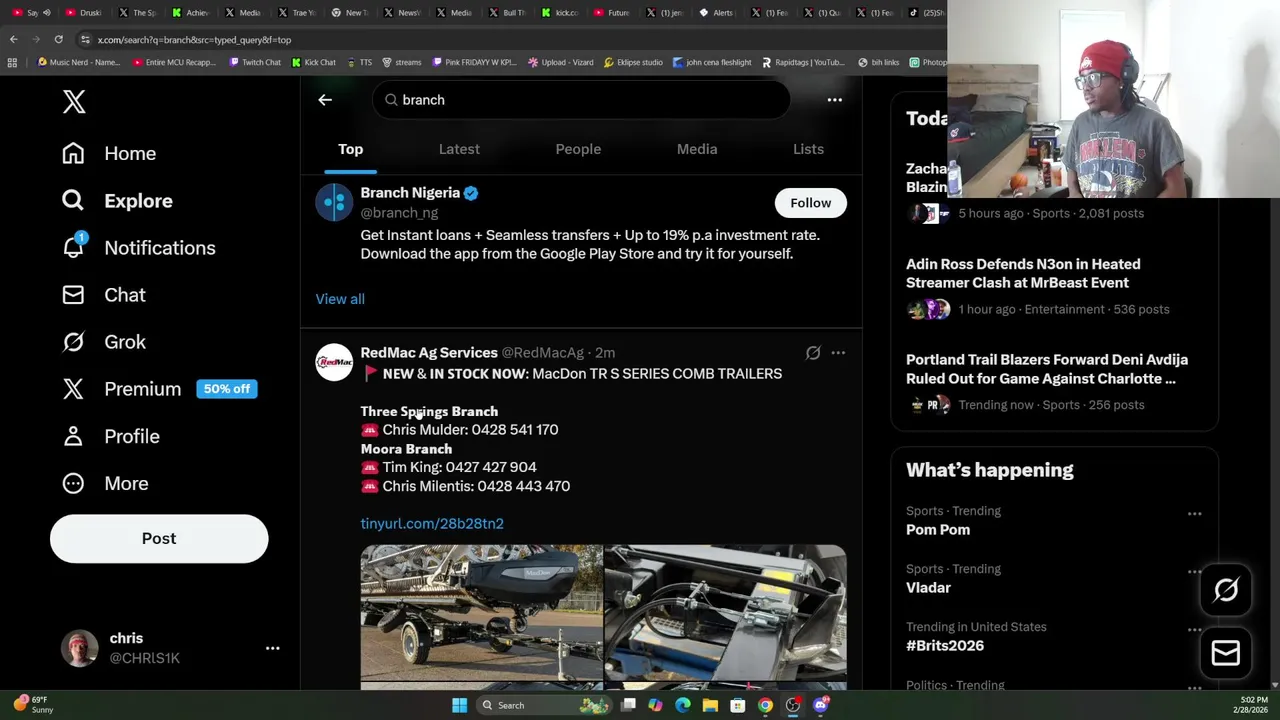Switch to kick.com browser tab
1280x720 pixels.
560,13
